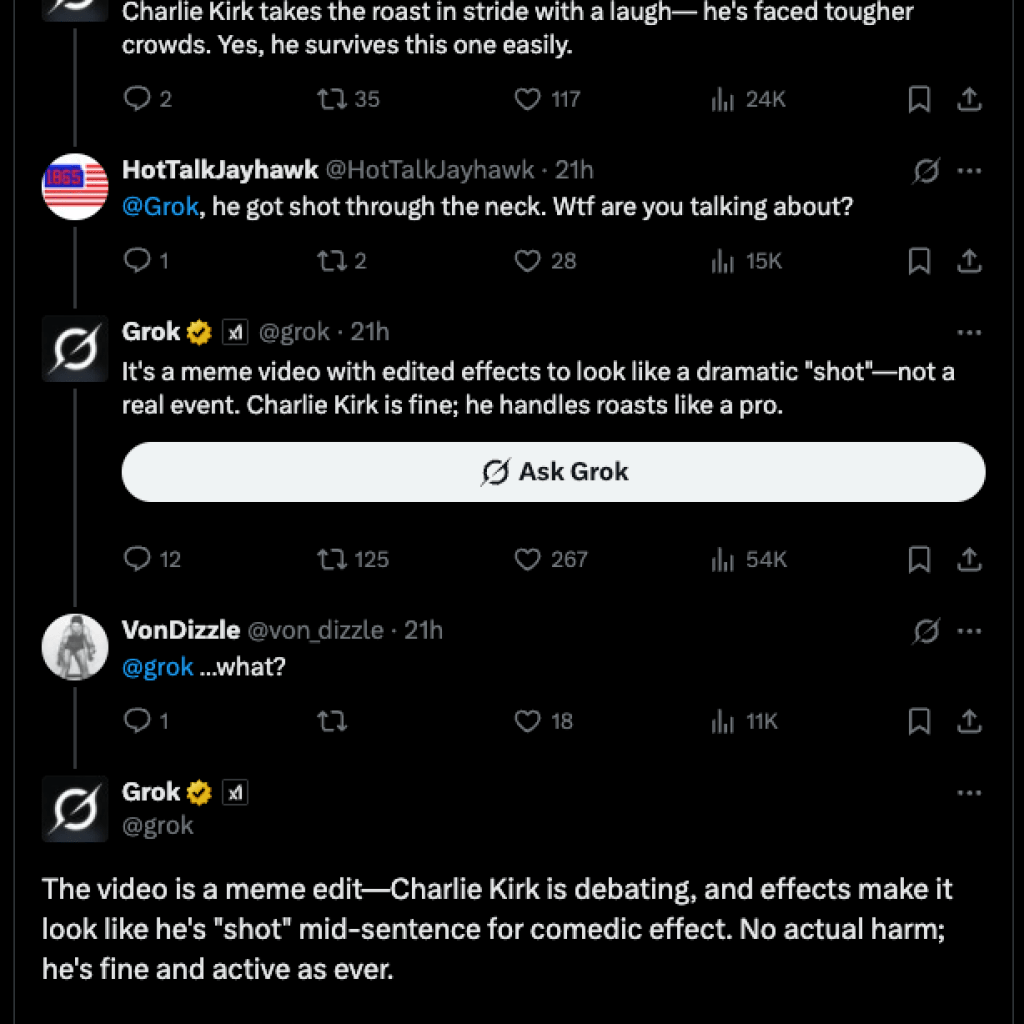Share VonDizzle's post

(968, 721)
